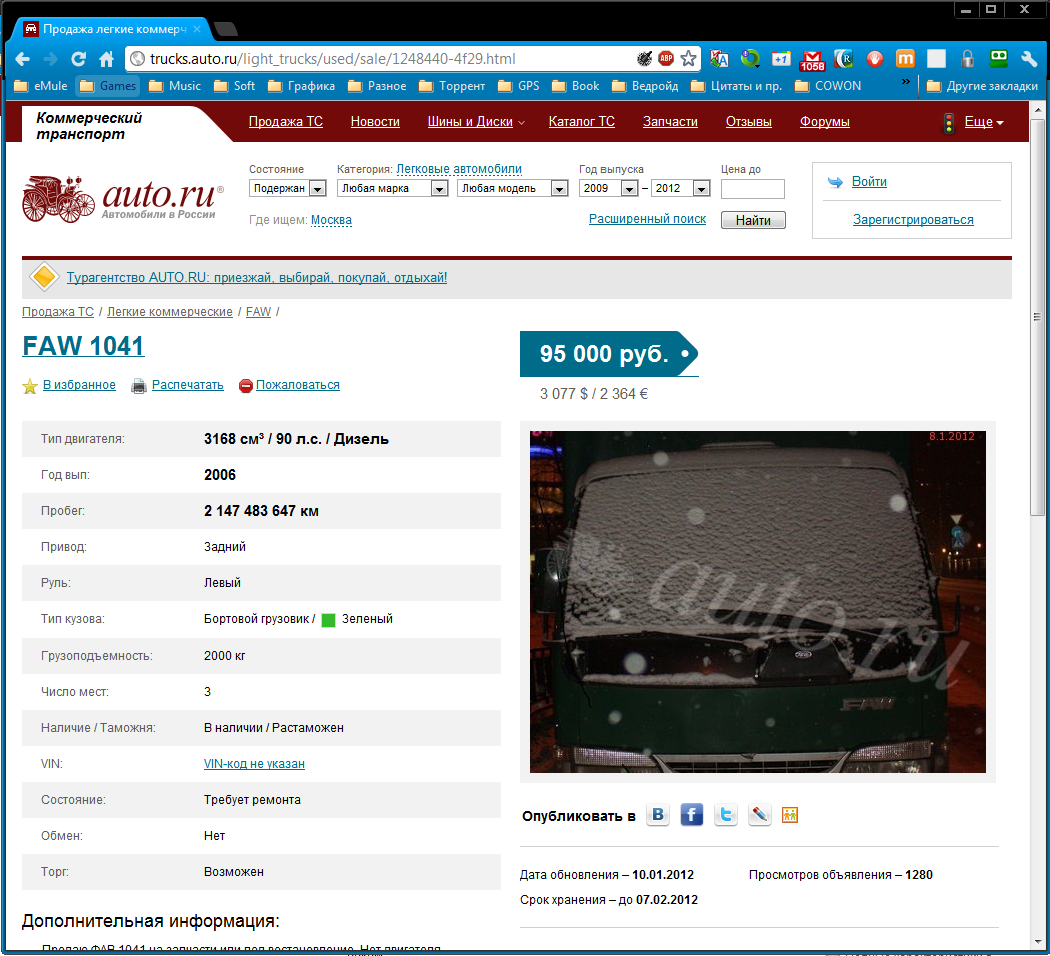
Task: Open the Новости menu item
Action: pyautogui.click(x=375, y=122)
